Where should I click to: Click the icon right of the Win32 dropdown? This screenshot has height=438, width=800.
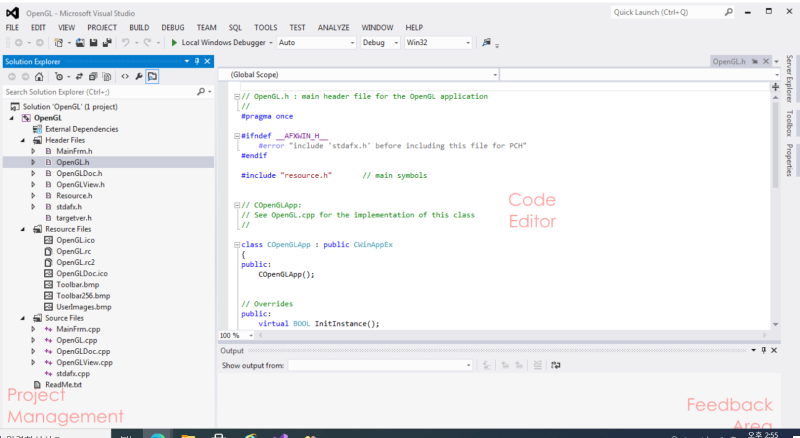coord(487,43)
